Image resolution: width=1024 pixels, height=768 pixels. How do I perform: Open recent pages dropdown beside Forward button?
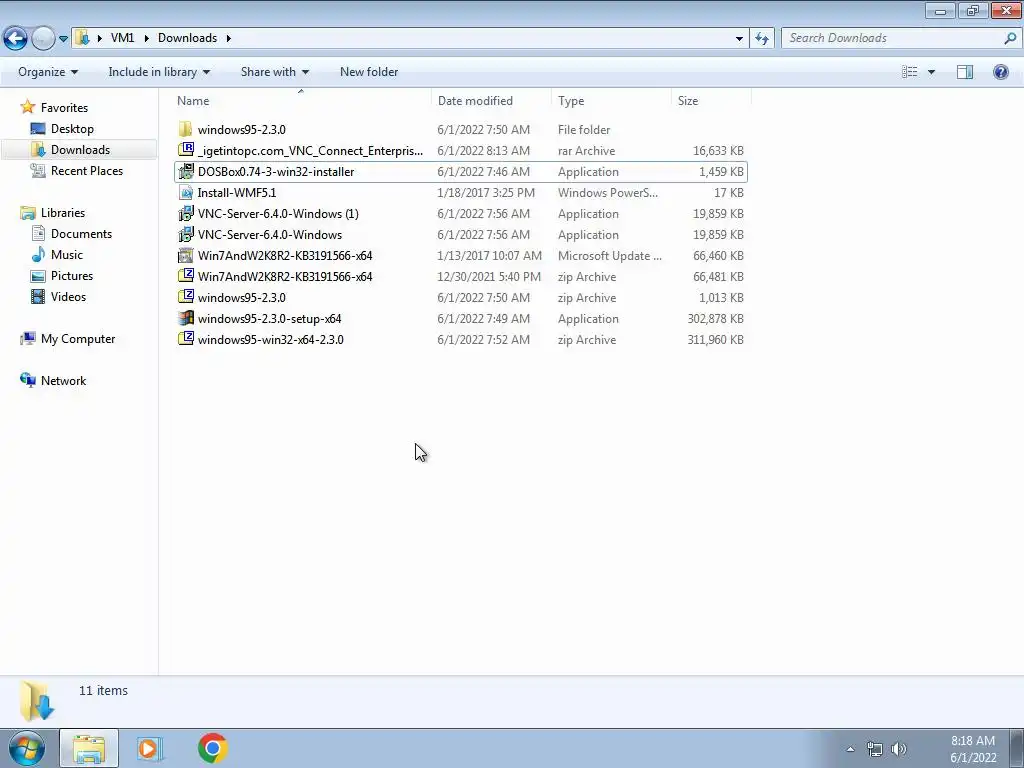tap(63, 39)
